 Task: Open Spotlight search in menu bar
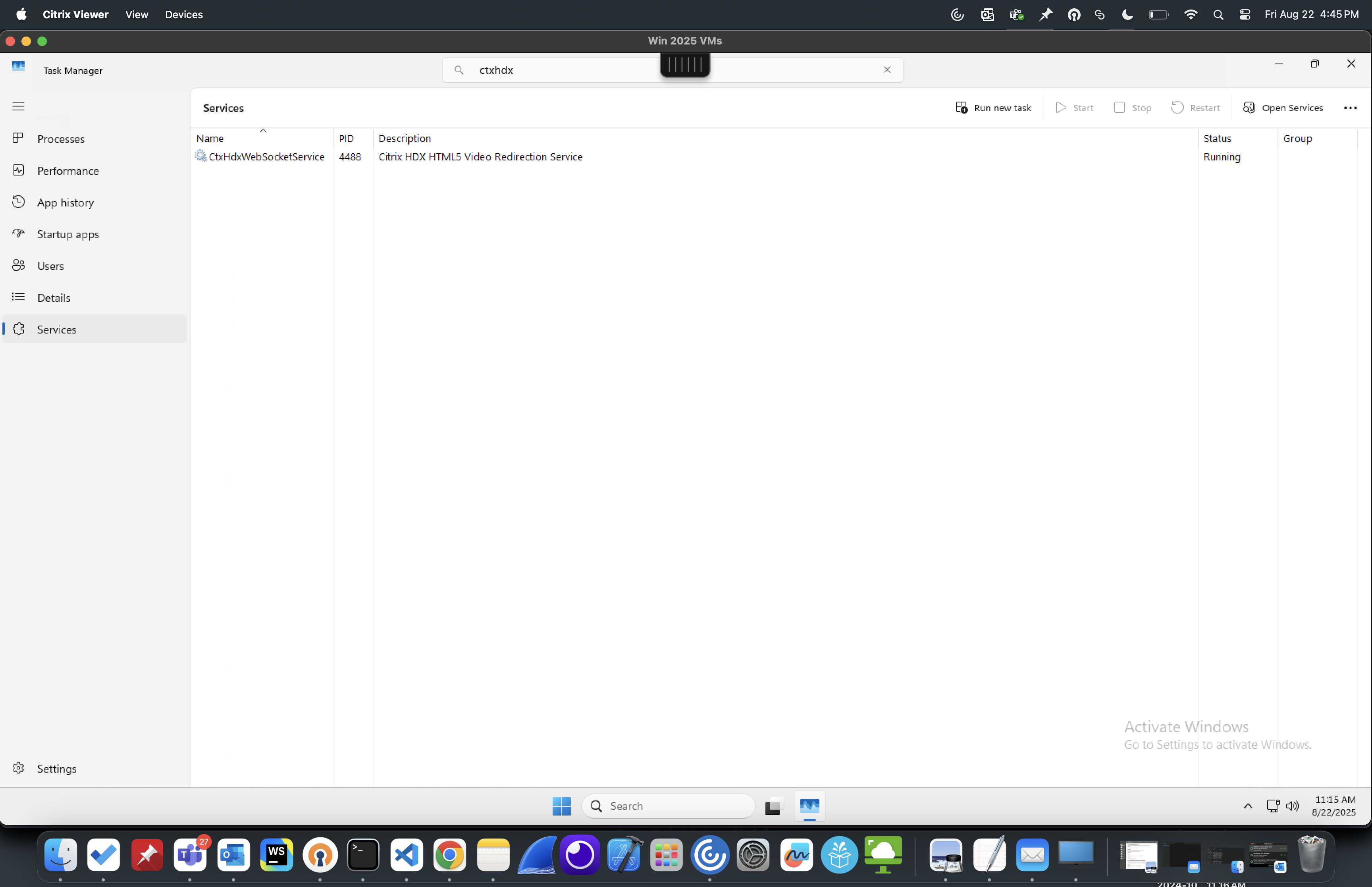[x=1218, y=14]
